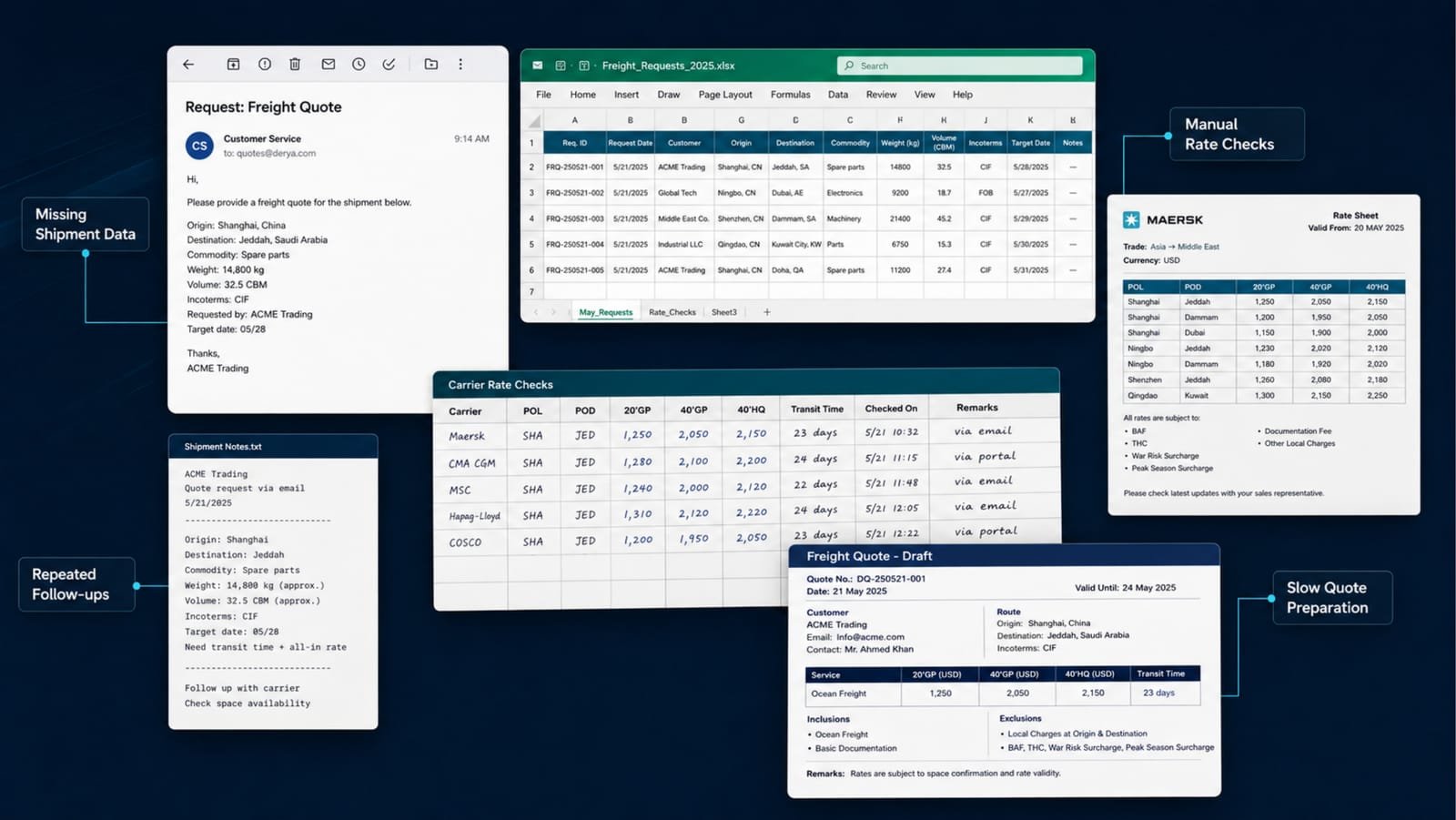Switch to the May_Requests sheet tab

[x=606, y=312]
